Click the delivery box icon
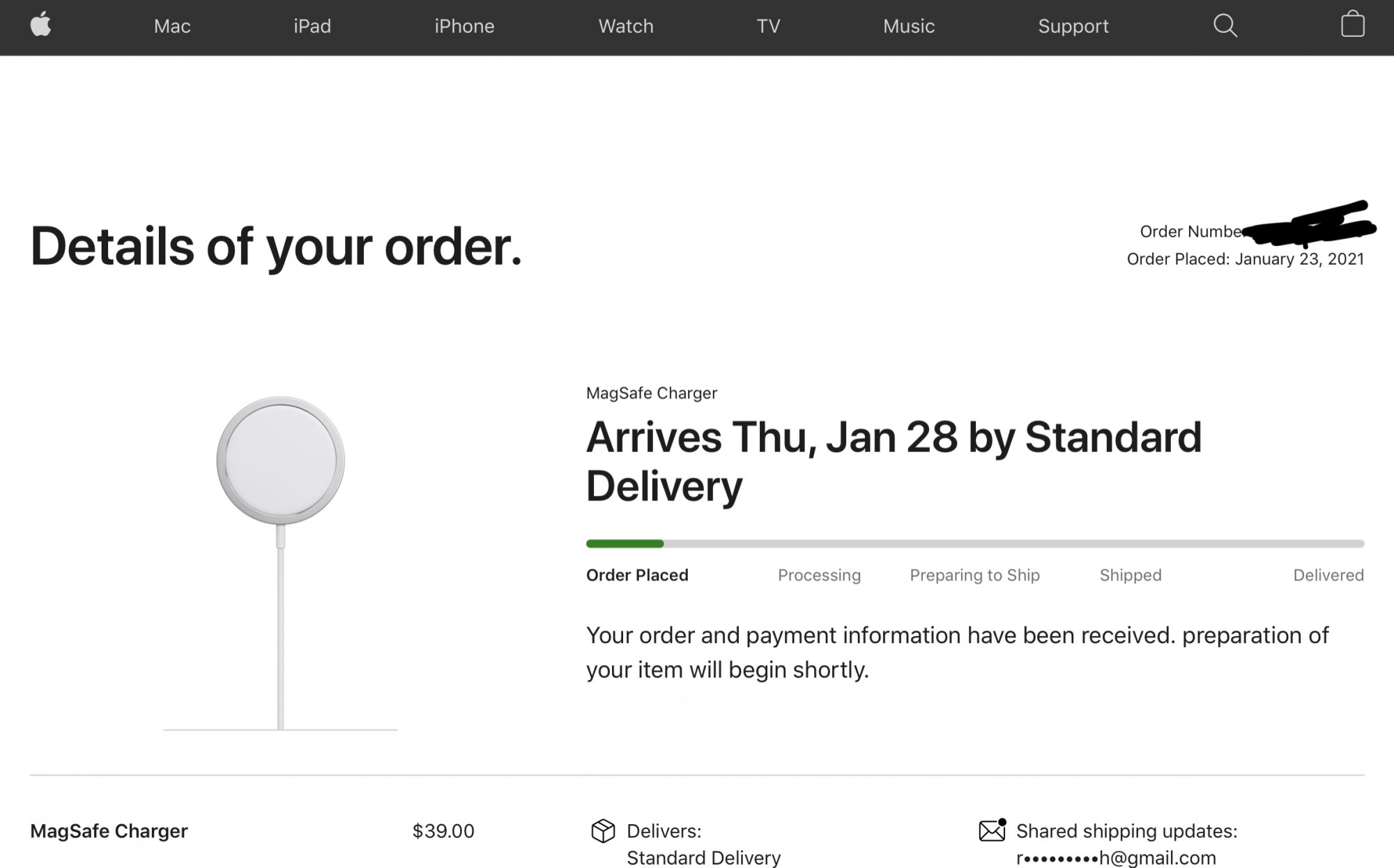This screenshot has height=868, width=1394. click(603, 830)
